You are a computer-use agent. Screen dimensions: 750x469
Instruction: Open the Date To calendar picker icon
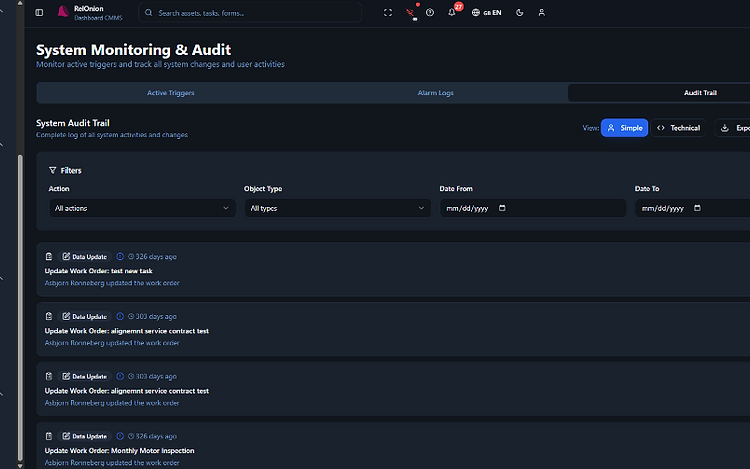697,208
